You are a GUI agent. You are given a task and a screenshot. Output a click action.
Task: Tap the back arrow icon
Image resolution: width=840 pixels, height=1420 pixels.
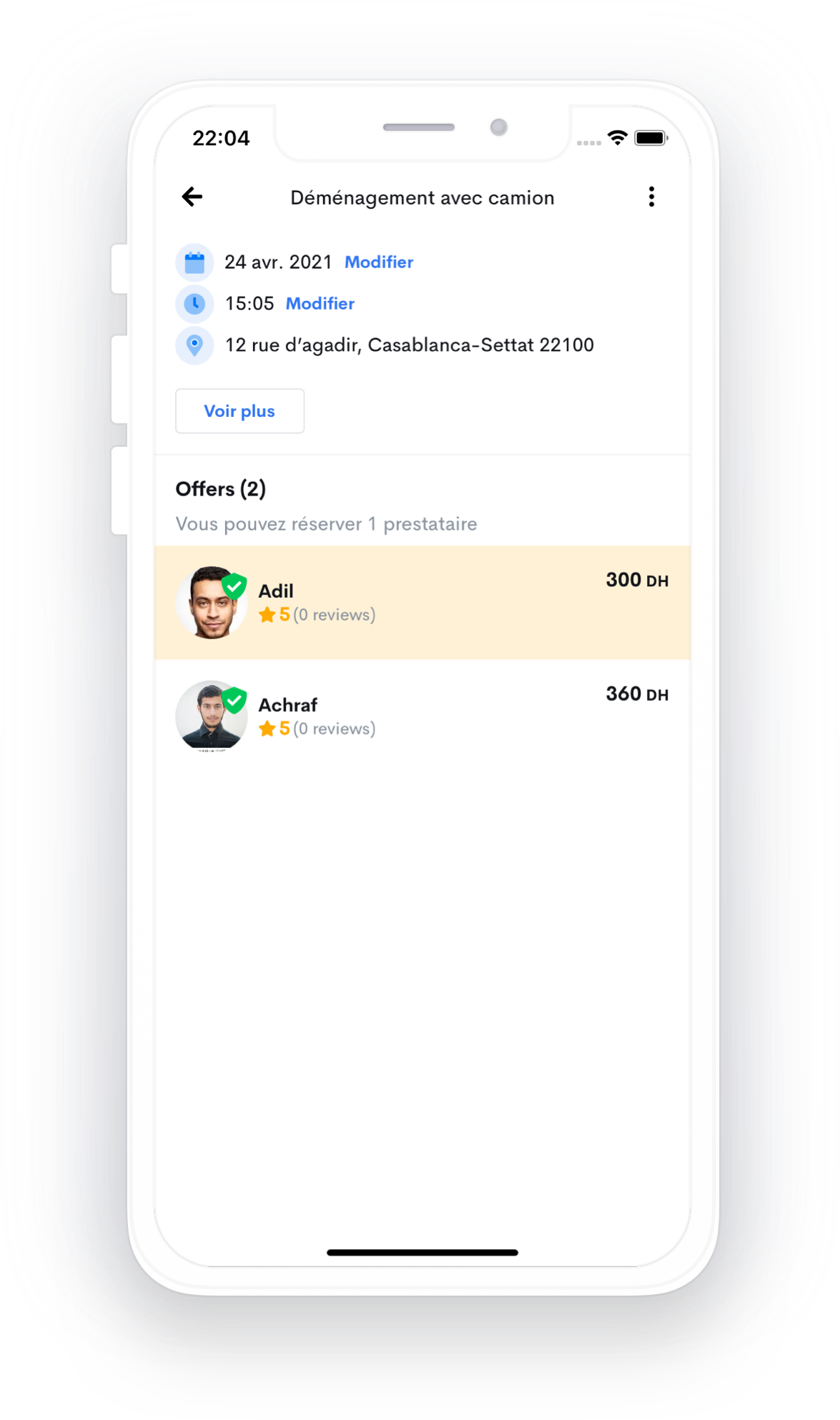[192, 197]
